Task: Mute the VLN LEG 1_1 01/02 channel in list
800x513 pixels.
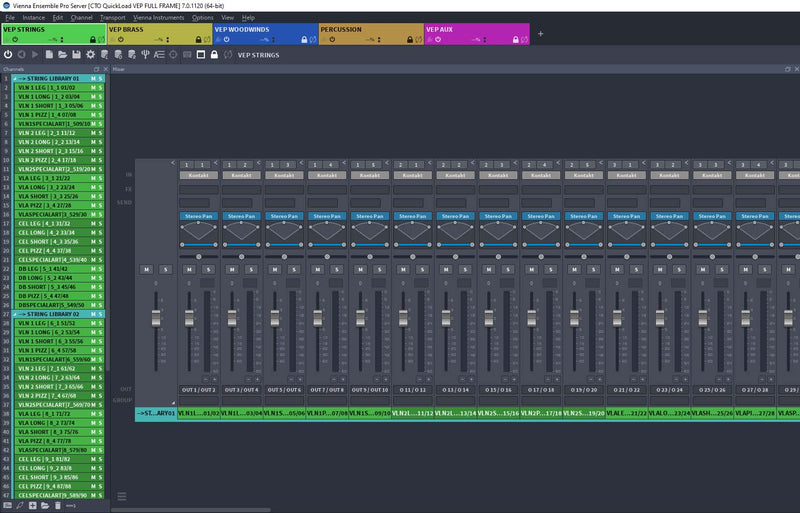Action: 93,86
